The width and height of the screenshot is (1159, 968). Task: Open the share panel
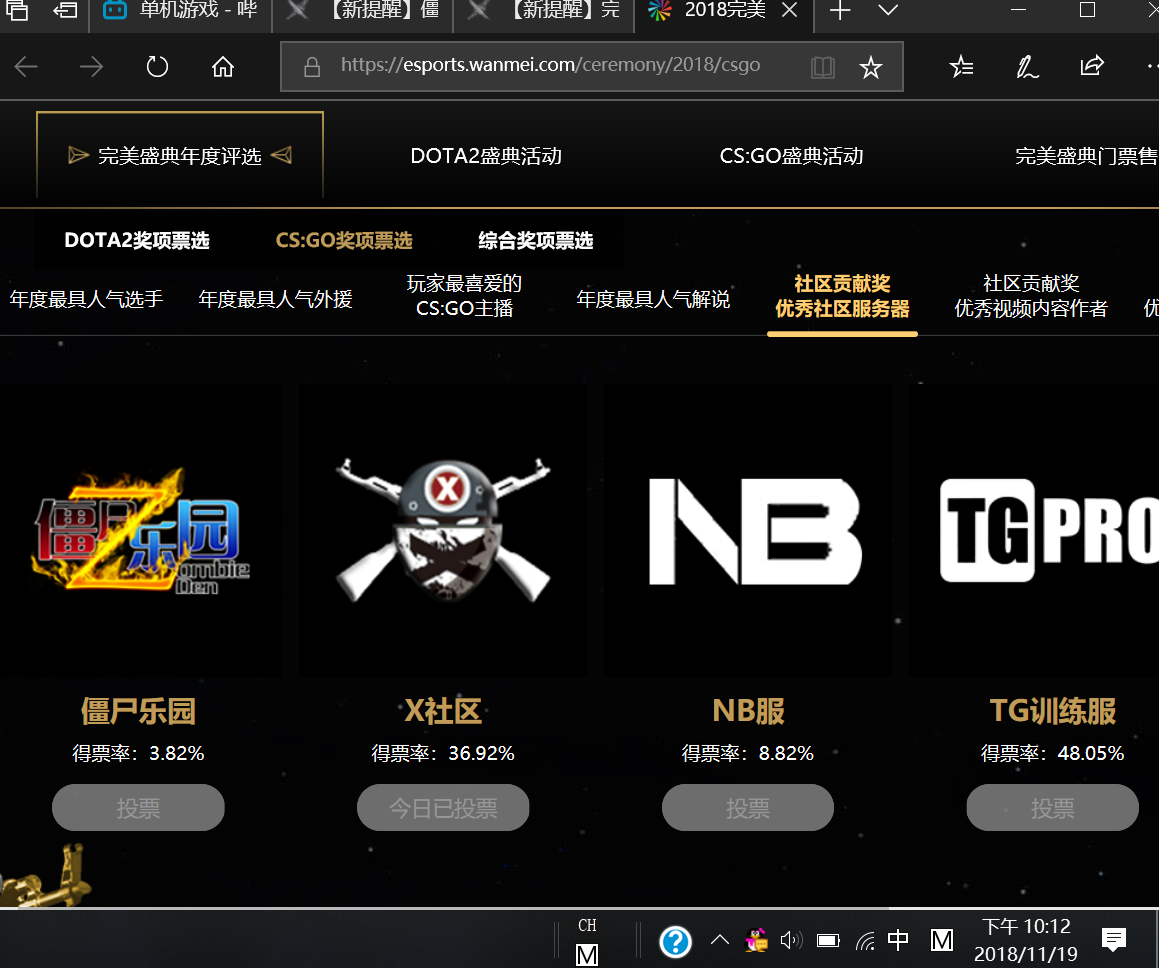(x=1091, y=66)
